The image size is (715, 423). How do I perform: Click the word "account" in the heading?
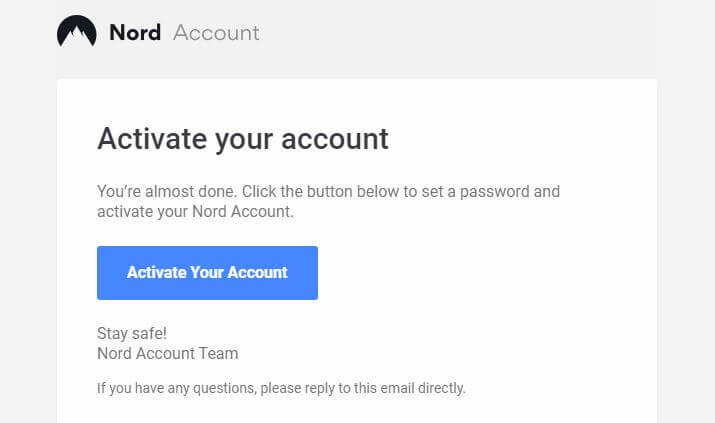pyautogui.click(x=335, y=139)
